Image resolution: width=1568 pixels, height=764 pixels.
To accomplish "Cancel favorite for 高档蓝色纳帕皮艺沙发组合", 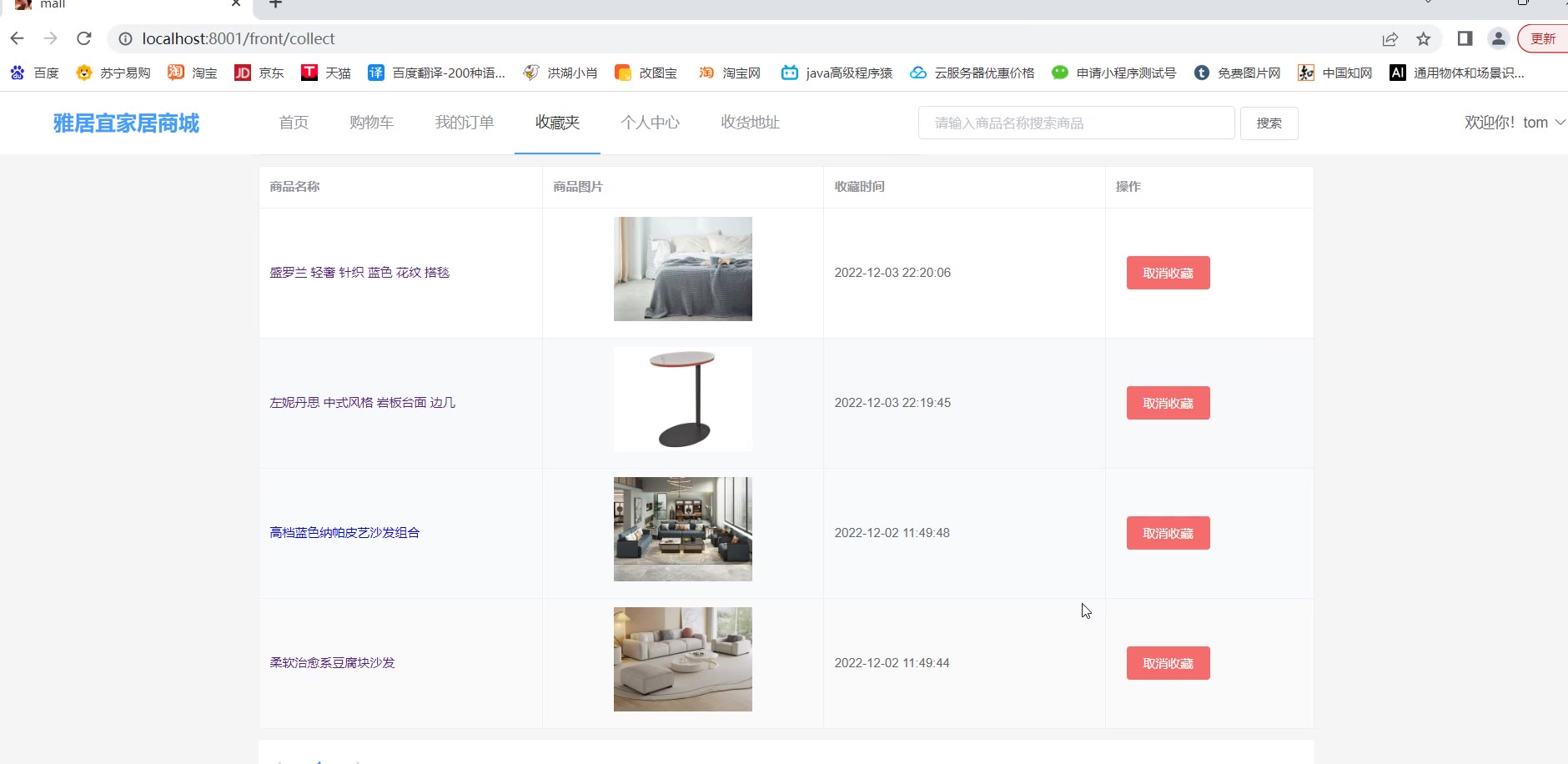I will click(x=1168, y=533).
